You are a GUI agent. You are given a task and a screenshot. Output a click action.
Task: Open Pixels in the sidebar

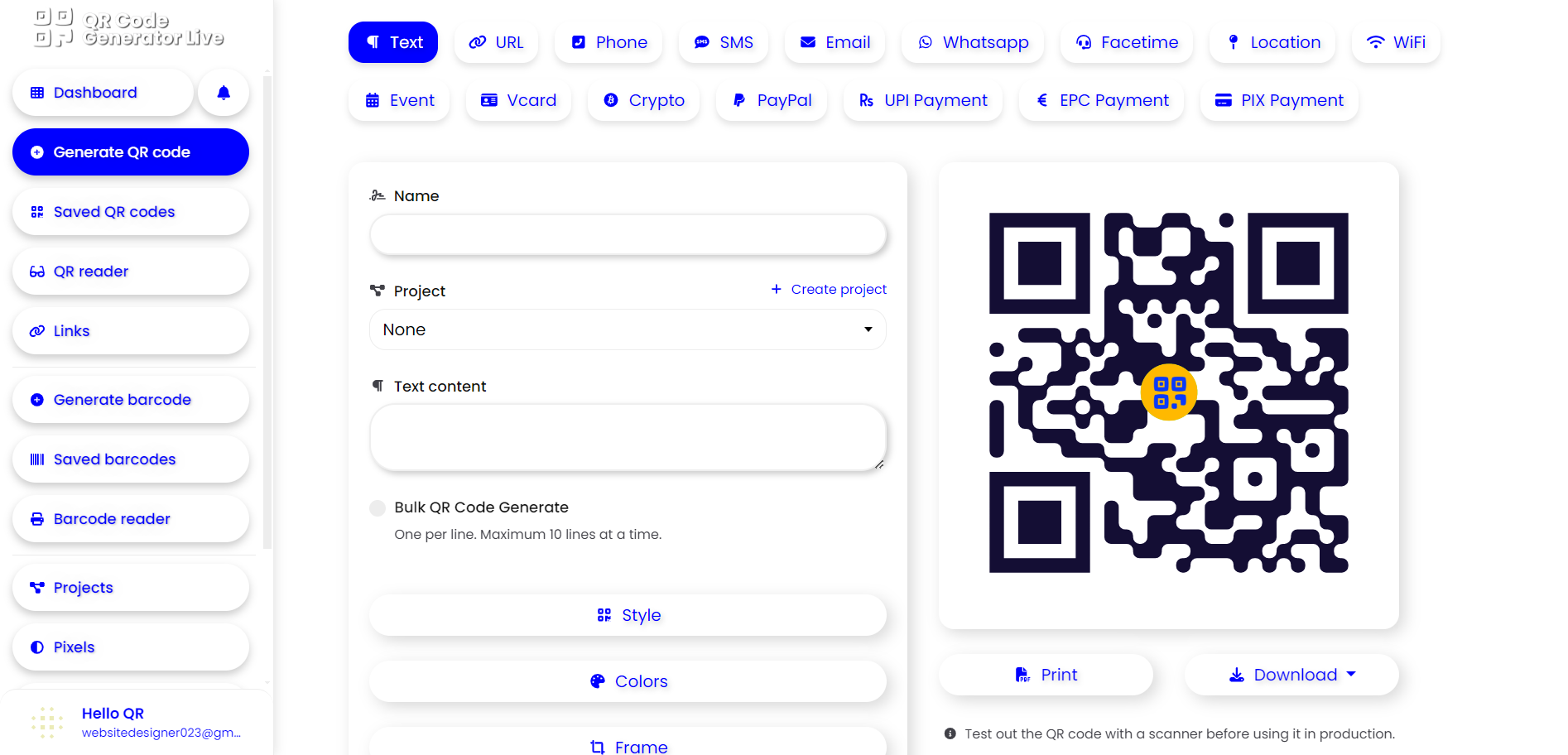pyautogui.click(x=131, y=647)
